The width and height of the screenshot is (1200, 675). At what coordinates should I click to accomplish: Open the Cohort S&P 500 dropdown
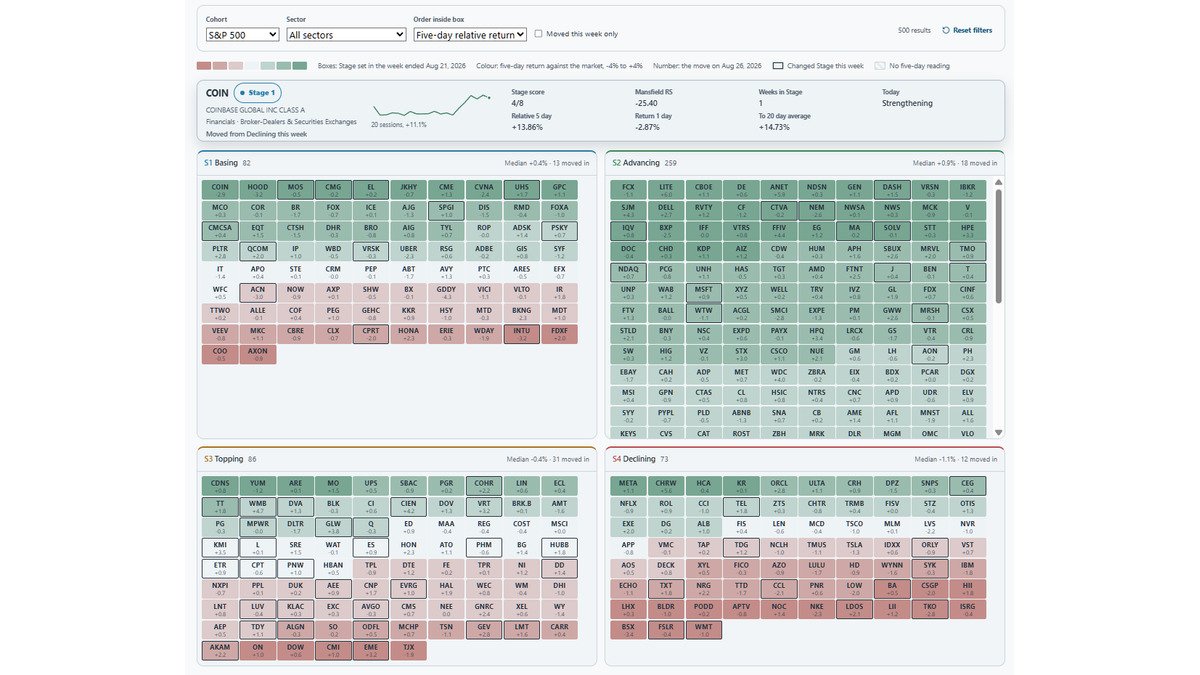pos(242,34)
